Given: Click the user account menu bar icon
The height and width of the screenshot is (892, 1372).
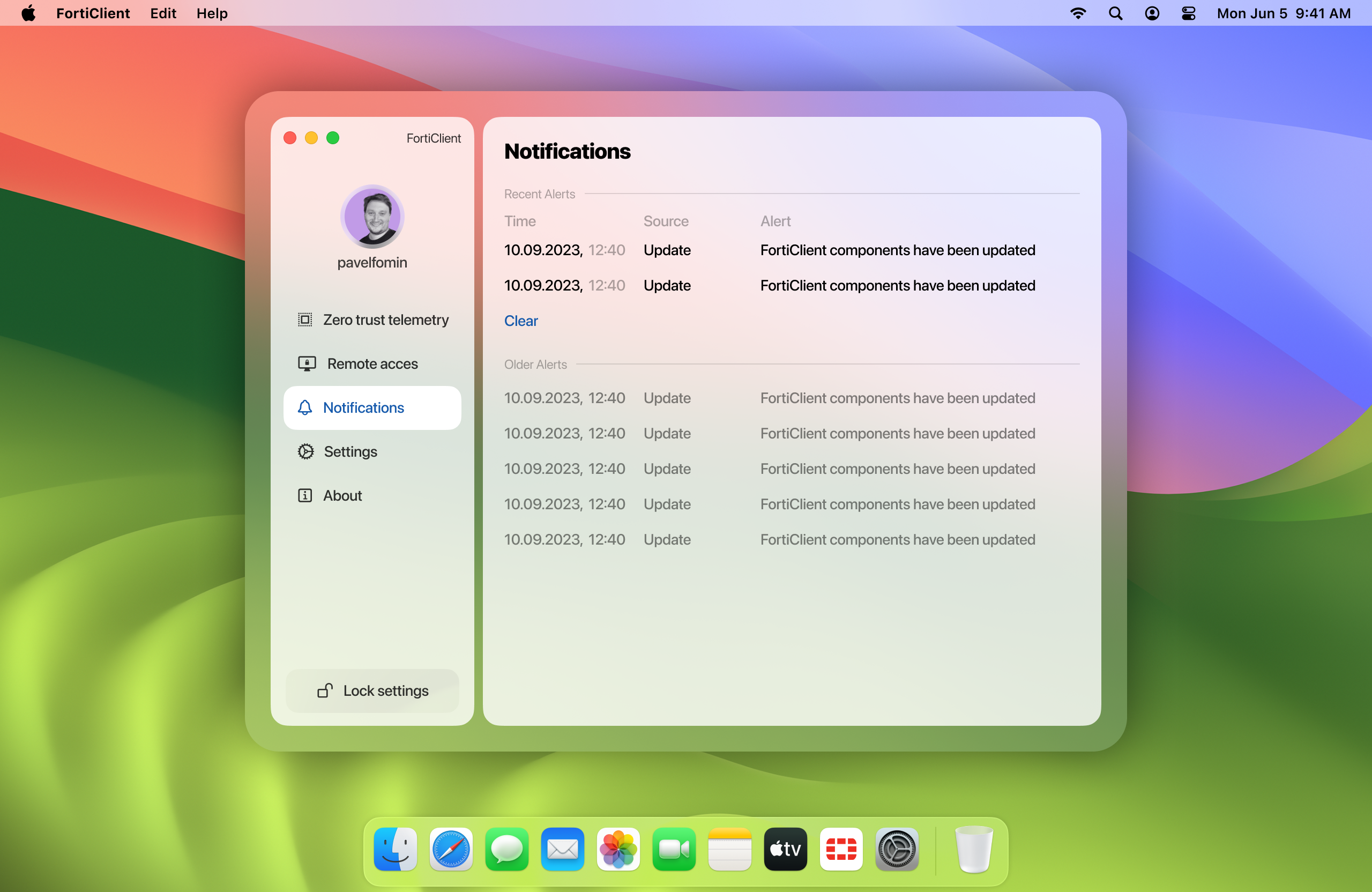Looking at the screenshot, I should click(1152, 13).
